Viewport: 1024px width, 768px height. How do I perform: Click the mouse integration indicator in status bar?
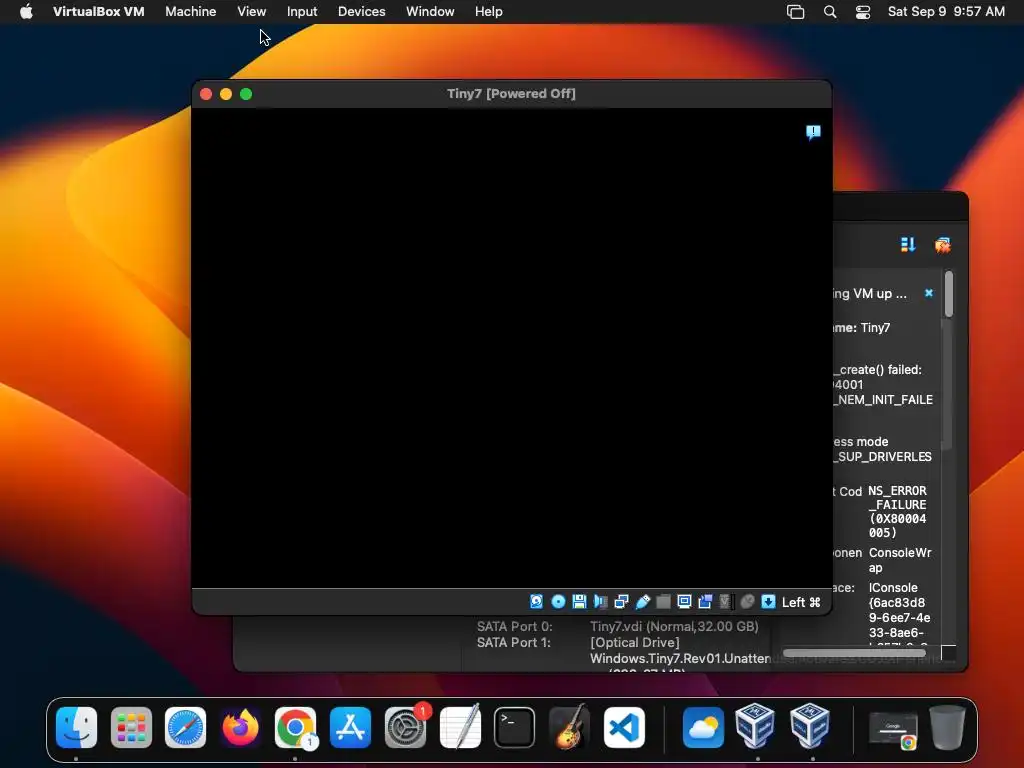[x=747, y=601]
